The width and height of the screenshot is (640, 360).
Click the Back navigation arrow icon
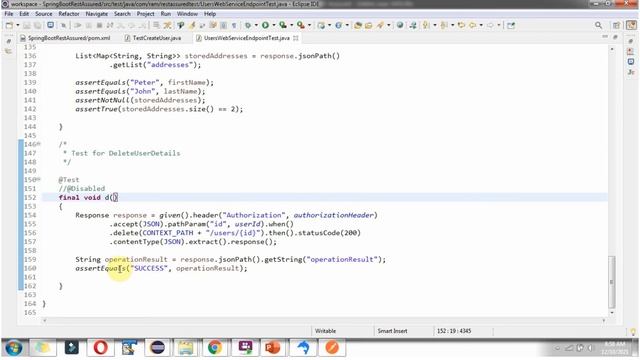point(472,25)
